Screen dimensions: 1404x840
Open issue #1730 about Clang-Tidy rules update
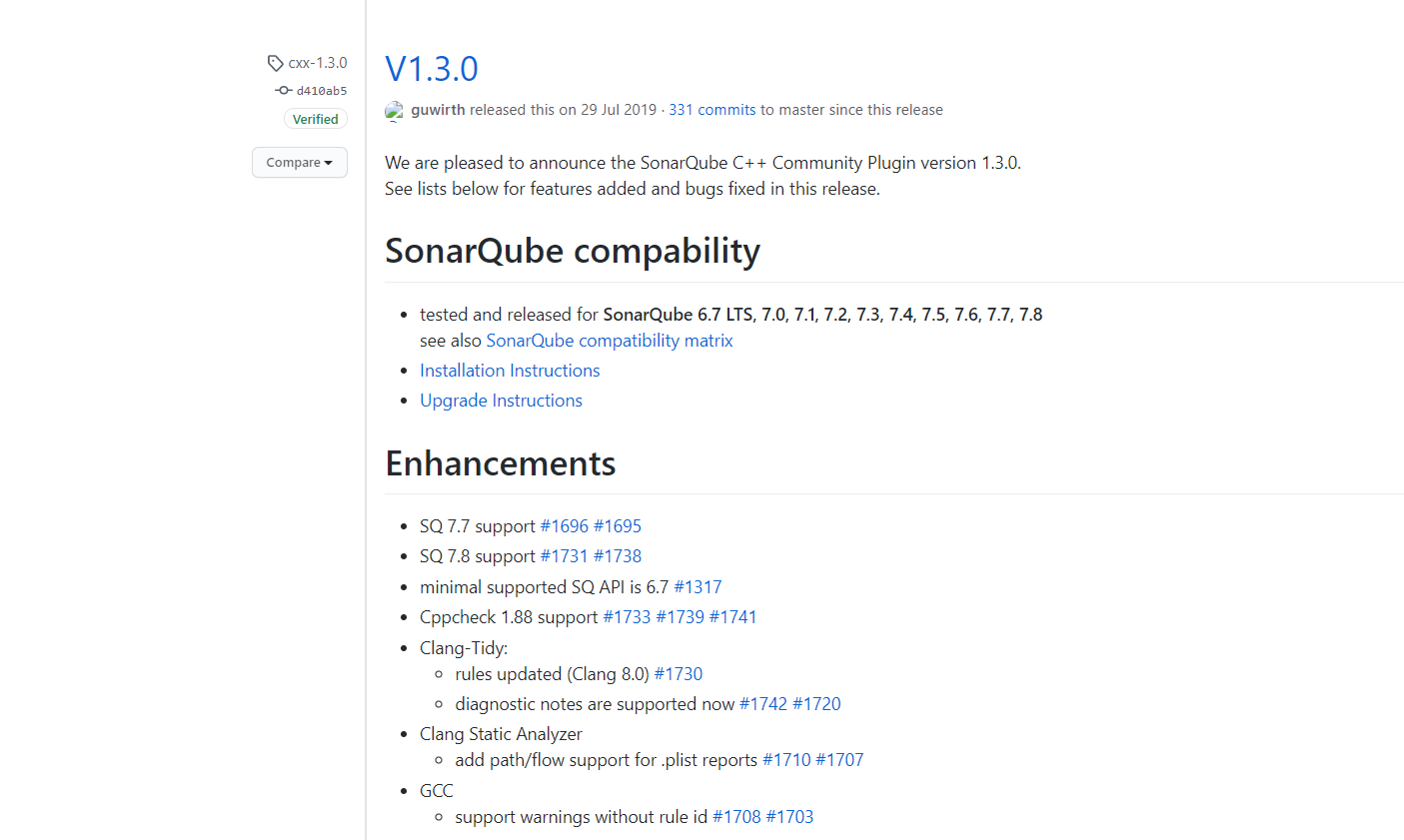[679, 673]
